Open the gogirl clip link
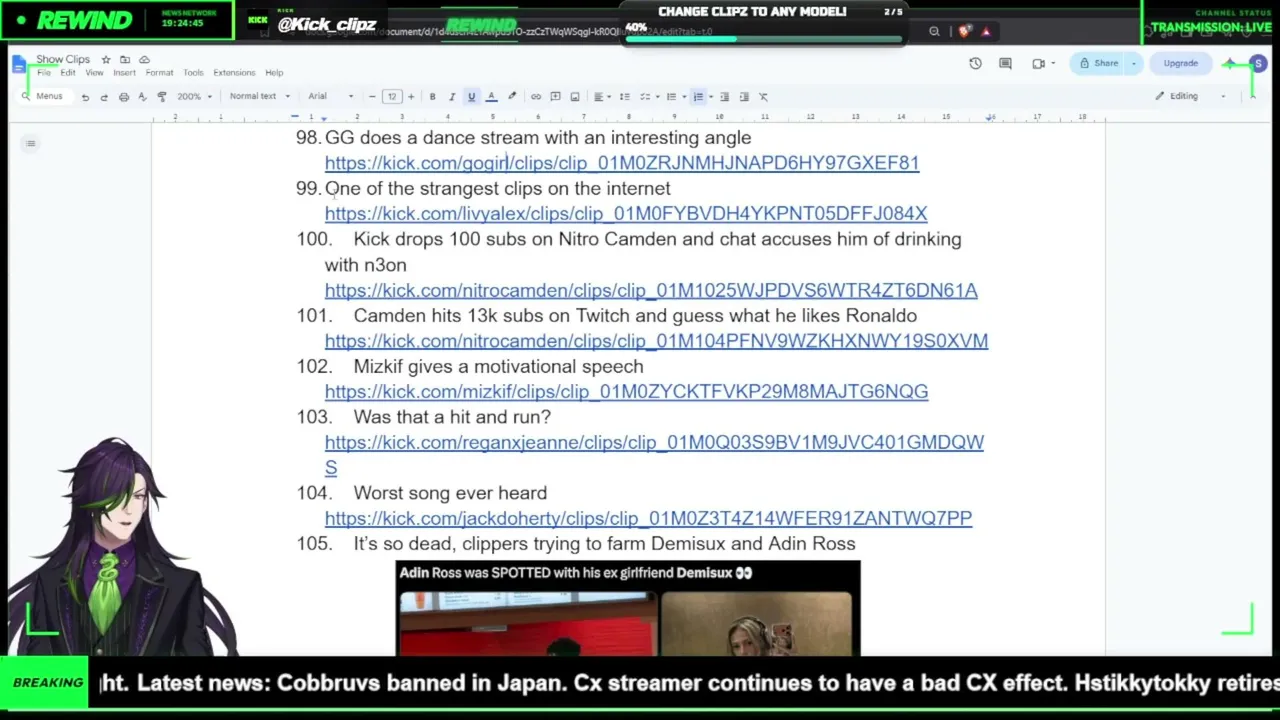 (x=622, y=163)
